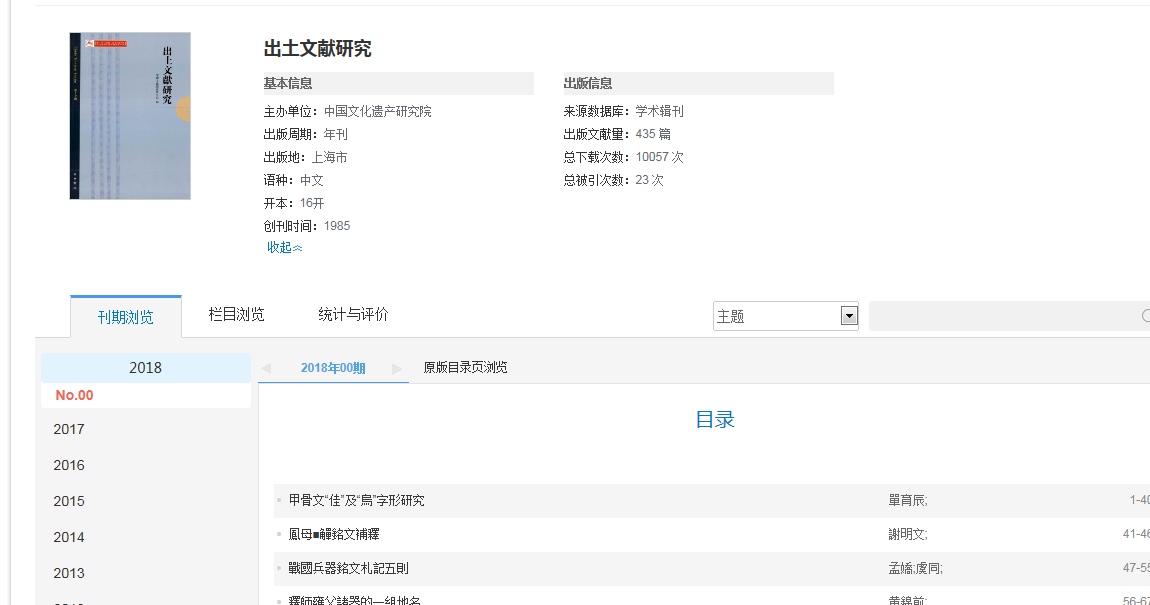The width and height of the screenshot is (1150, 605).
Task: Open the 主题 search field dropdown
Action: [849, 316]
